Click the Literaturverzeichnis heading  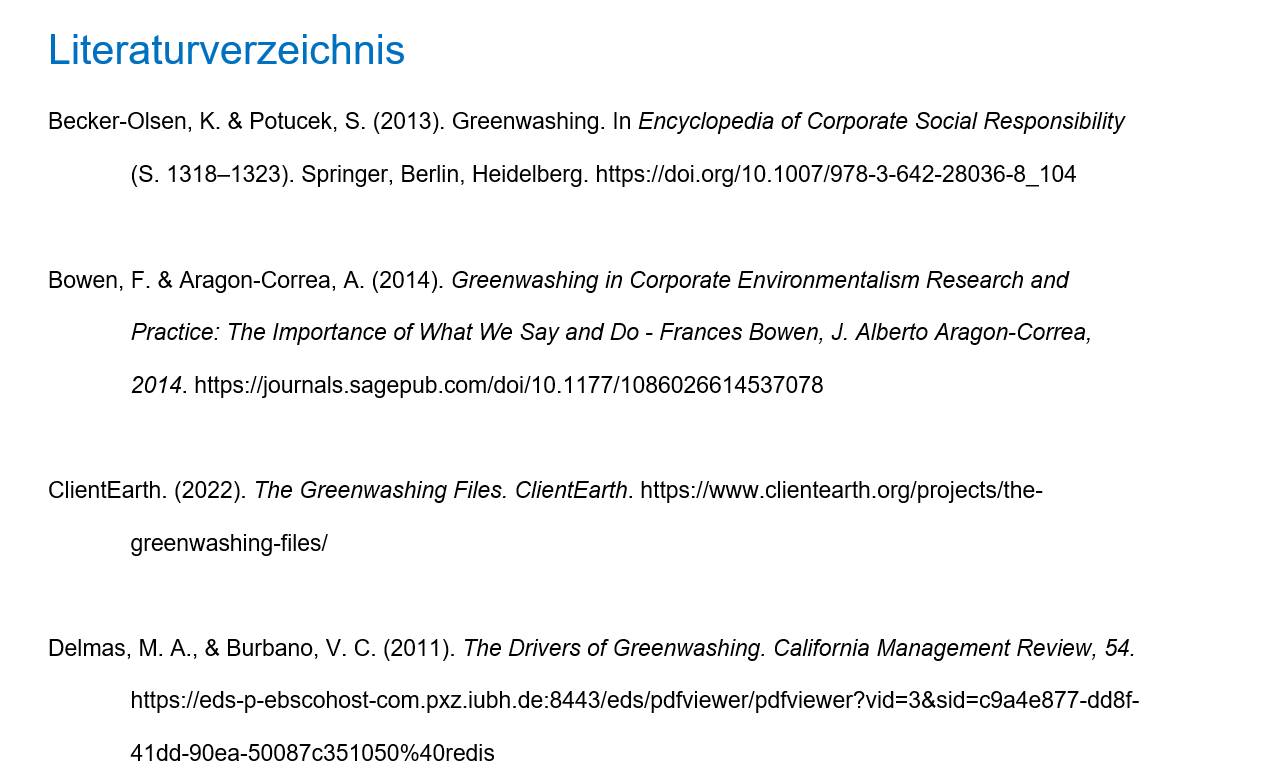[226, 50]
